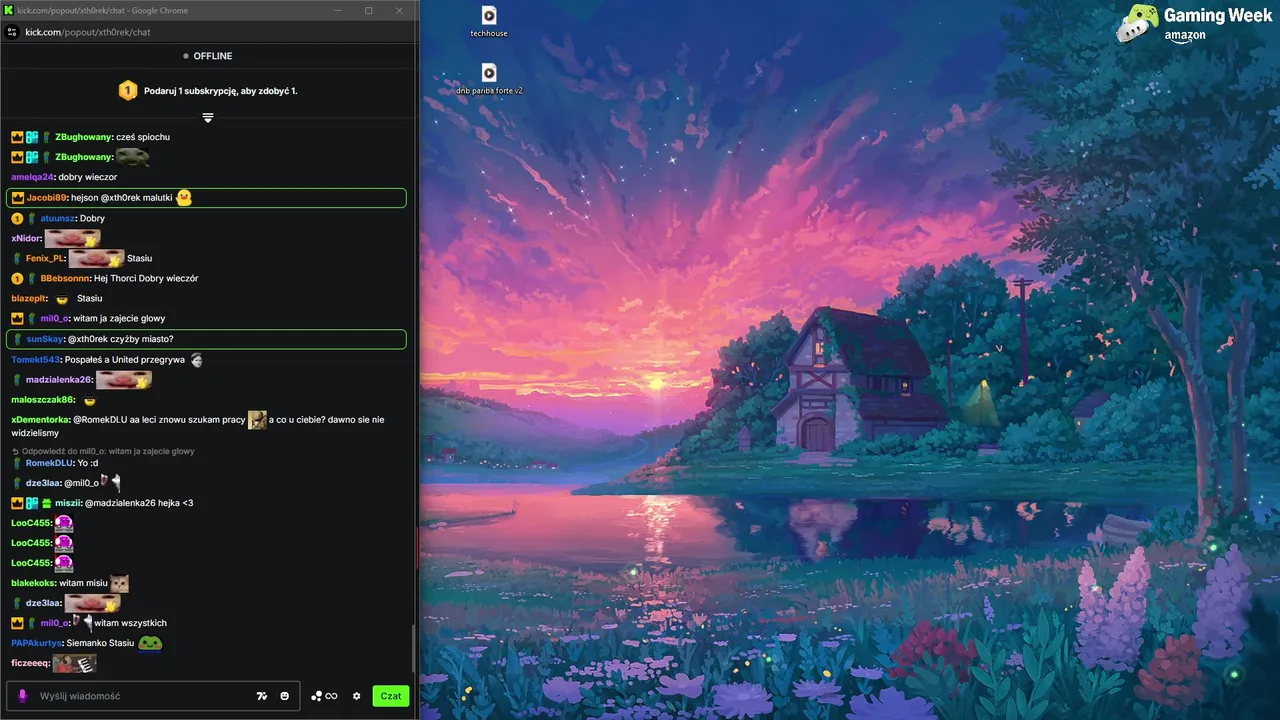Open the techhouse desktop file icon
Image resolution: width=1280 pixels, height=720 pixels.
[489, 21]
